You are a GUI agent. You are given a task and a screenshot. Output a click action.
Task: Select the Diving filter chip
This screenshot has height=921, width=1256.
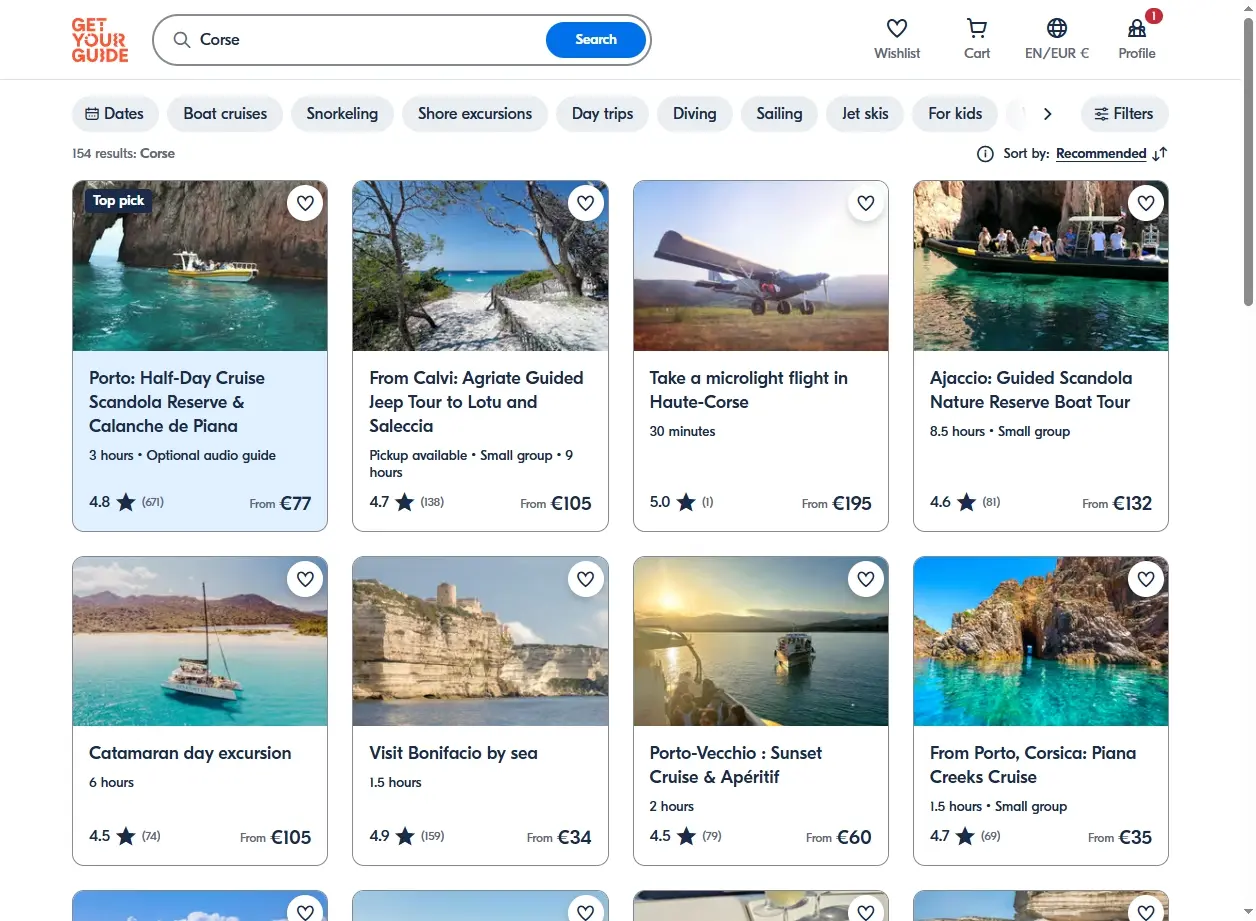coord(694,114)
